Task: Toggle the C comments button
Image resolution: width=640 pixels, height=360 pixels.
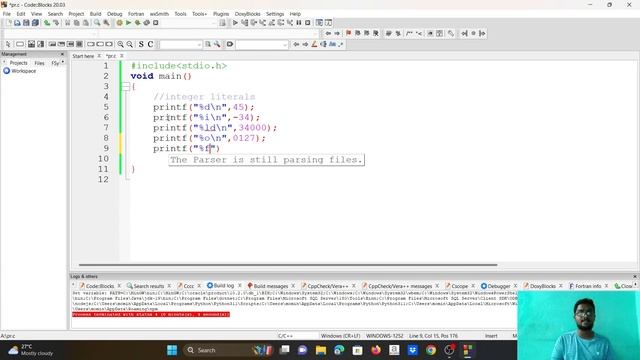Action: point(150,44)
